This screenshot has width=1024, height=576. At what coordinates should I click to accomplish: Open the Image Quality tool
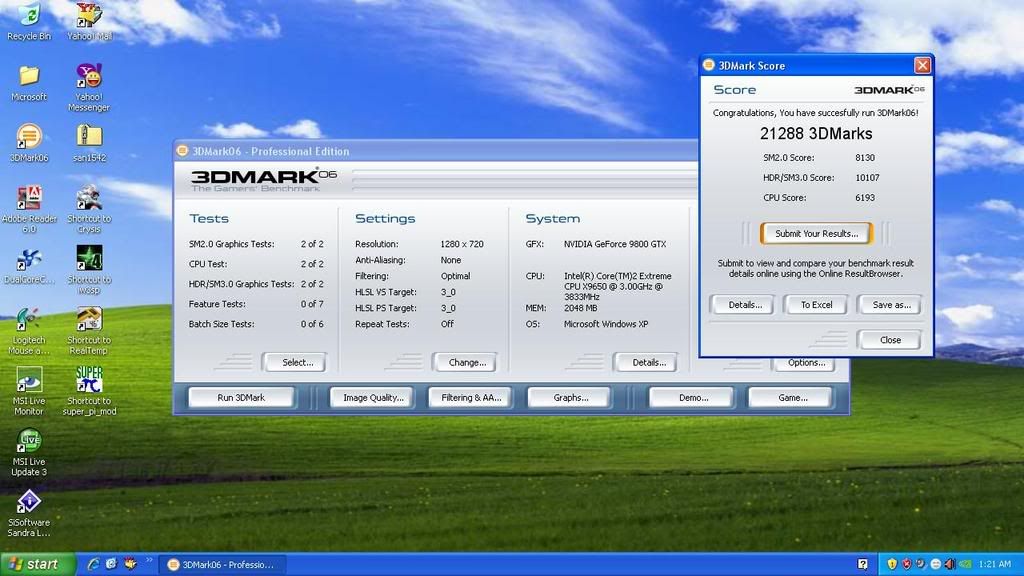tap(372, 397)
